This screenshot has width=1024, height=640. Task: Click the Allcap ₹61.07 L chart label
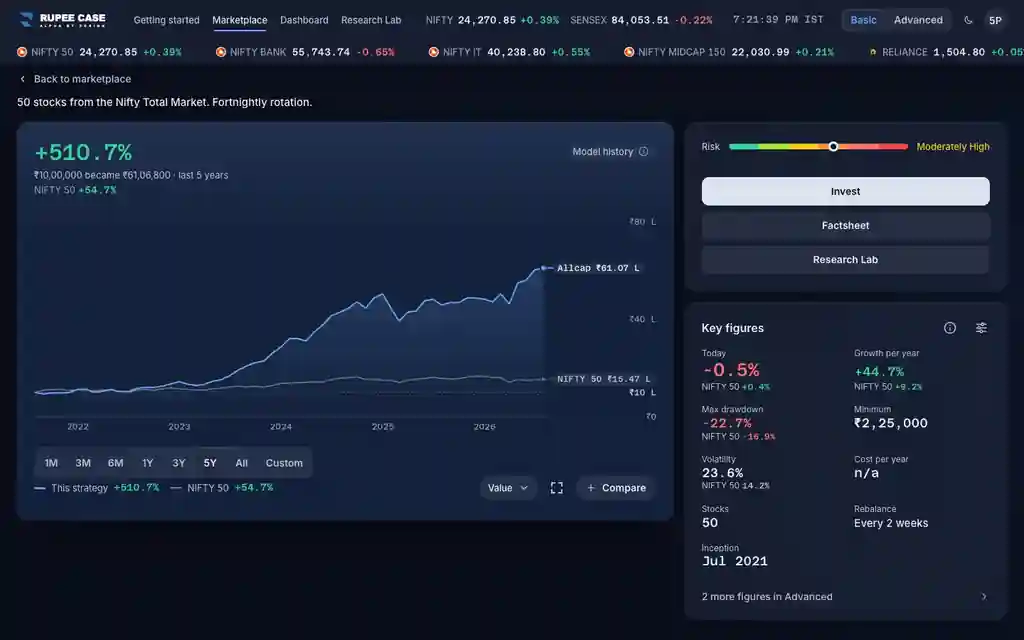pyautogui.click(x=598, y=268)
